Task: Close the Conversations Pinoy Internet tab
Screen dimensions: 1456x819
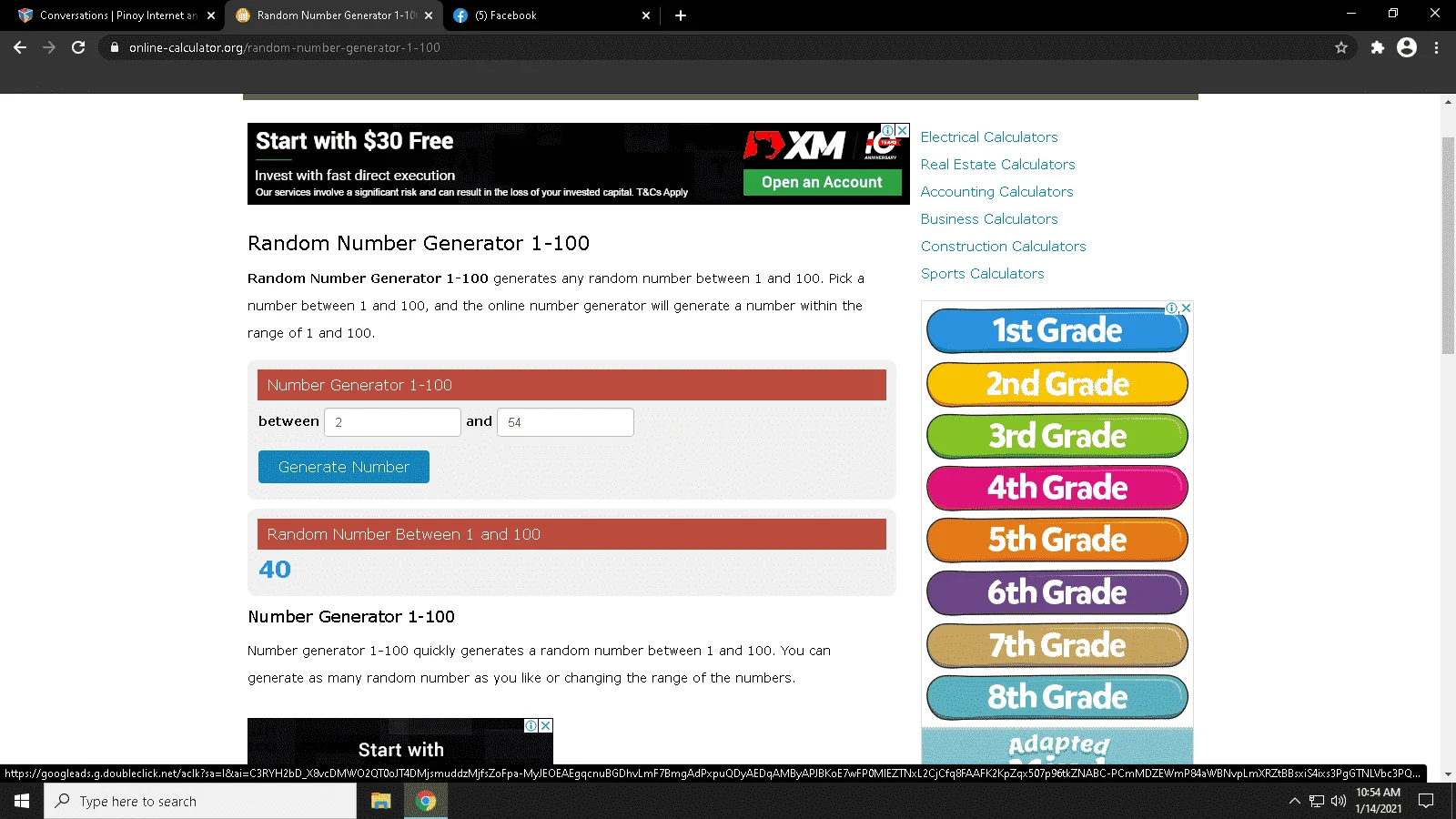Action: [211, 15]
